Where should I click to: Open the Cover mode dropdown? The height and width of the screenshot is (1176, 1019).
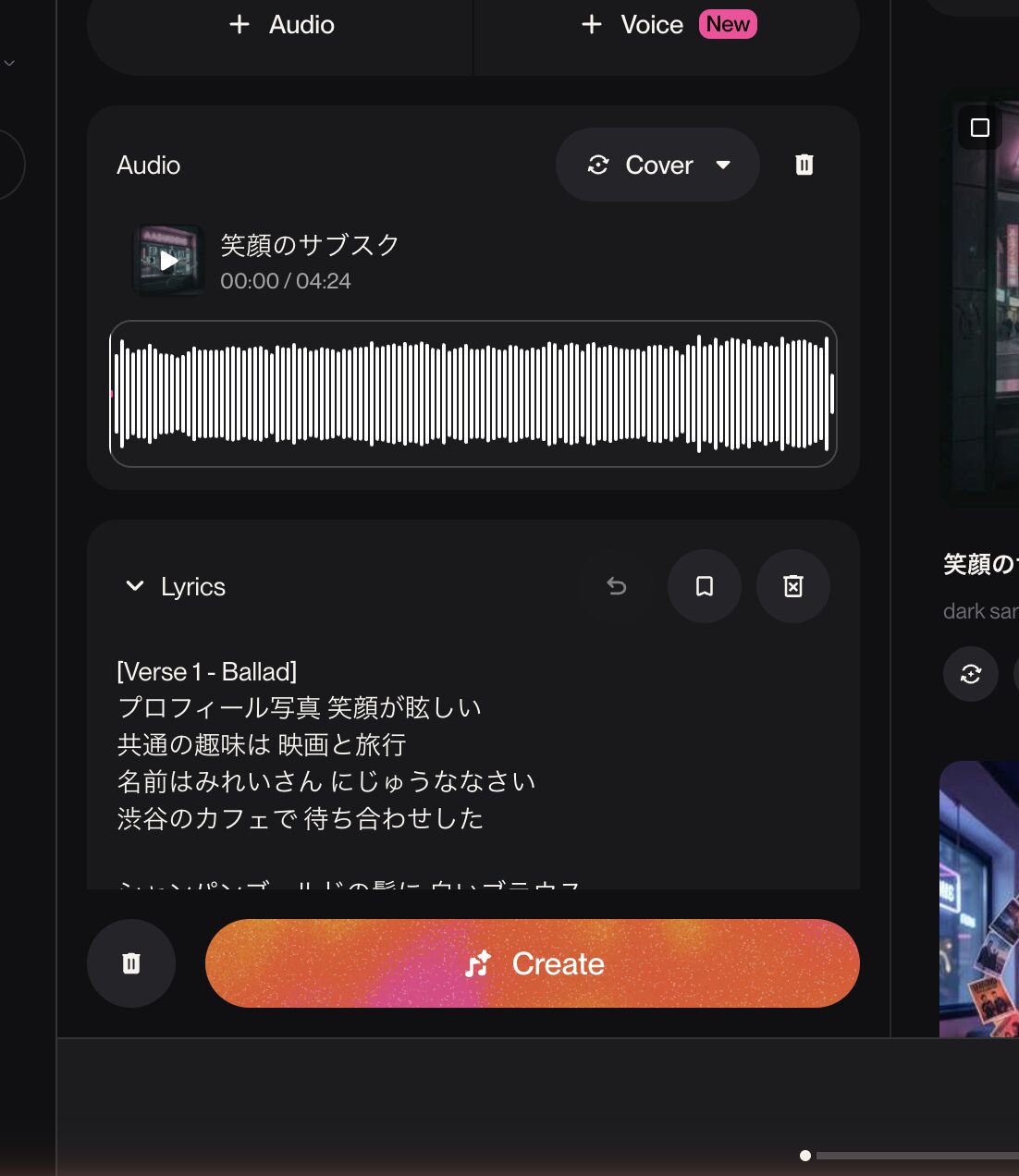click(657, 165)
